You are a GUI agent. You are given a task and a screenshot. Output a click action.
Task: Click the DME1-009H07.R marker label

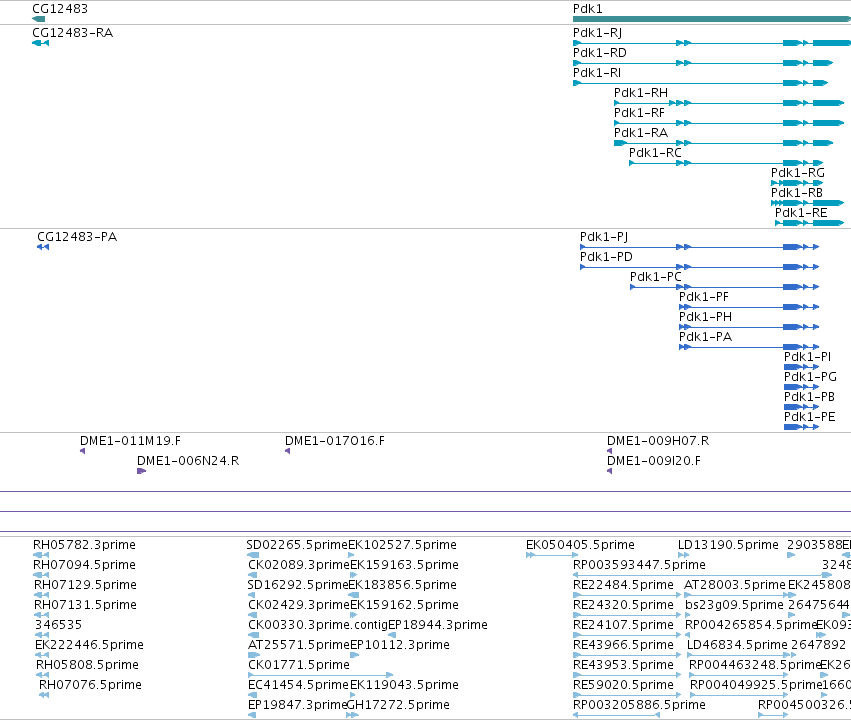pos(658,441)
